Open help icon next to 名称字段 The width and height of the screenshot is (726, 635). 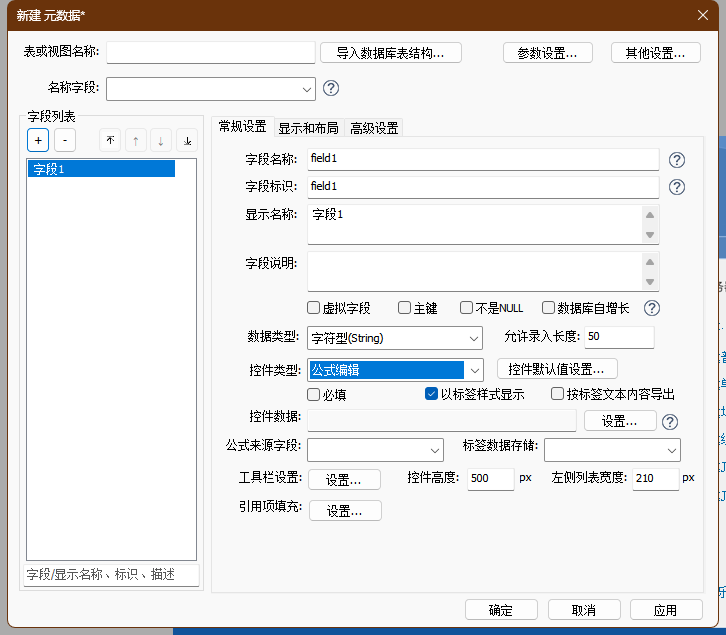(331, 88)
